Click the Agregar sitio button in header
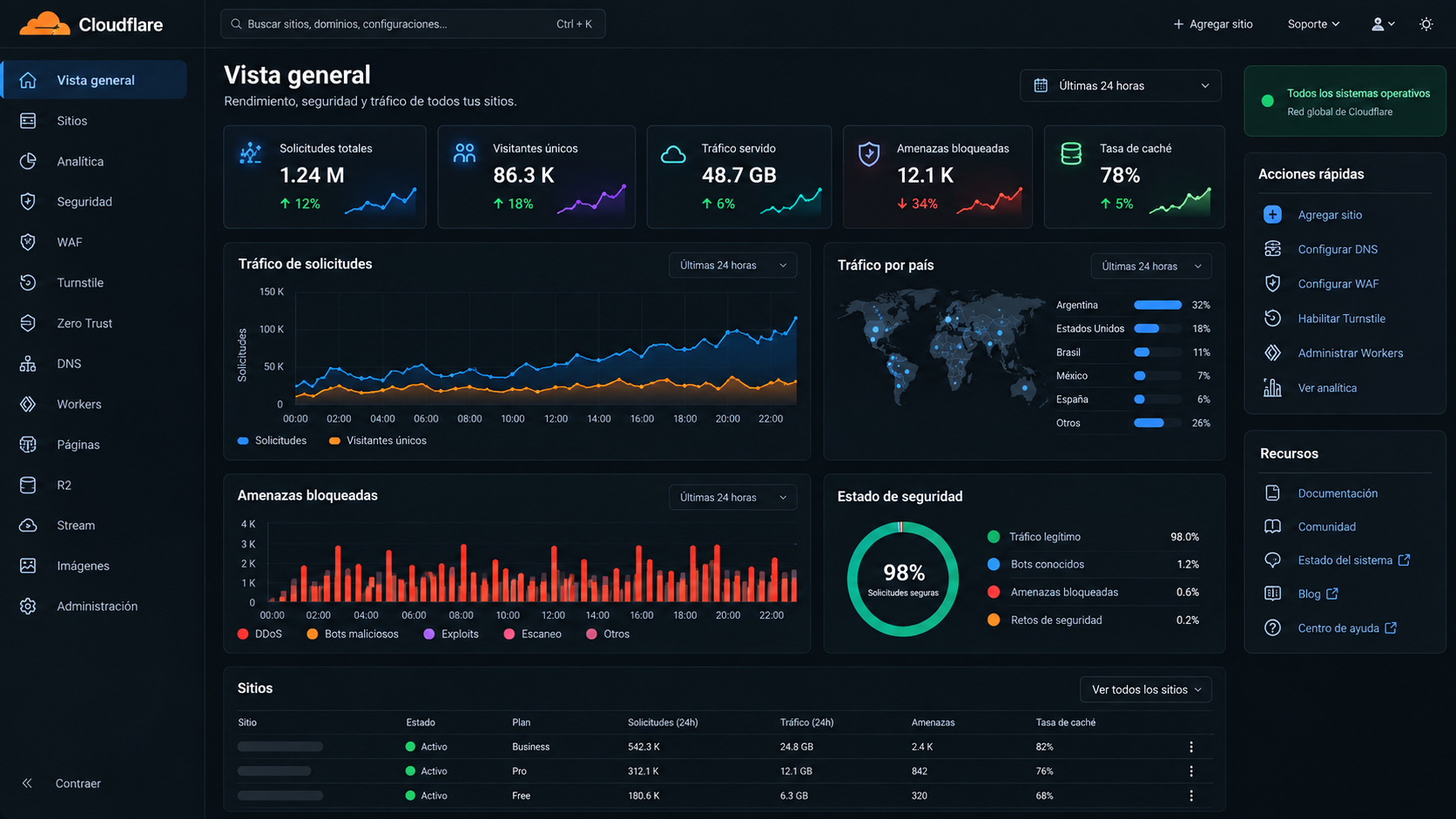1456x819 pixels. pos(1213,24)
